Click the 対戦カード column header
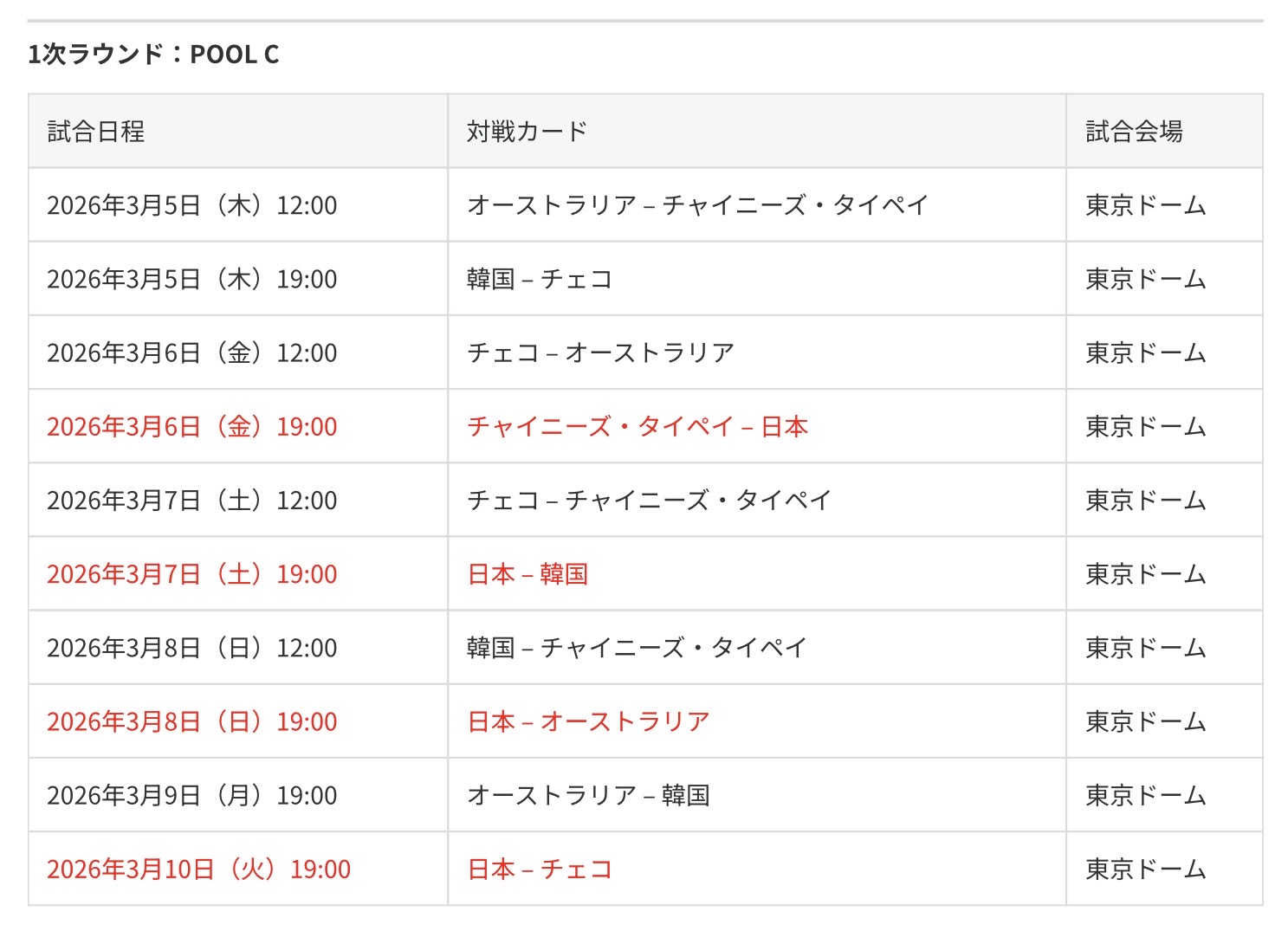This screenshot has width=1288, height=931. tap(527, 132)
